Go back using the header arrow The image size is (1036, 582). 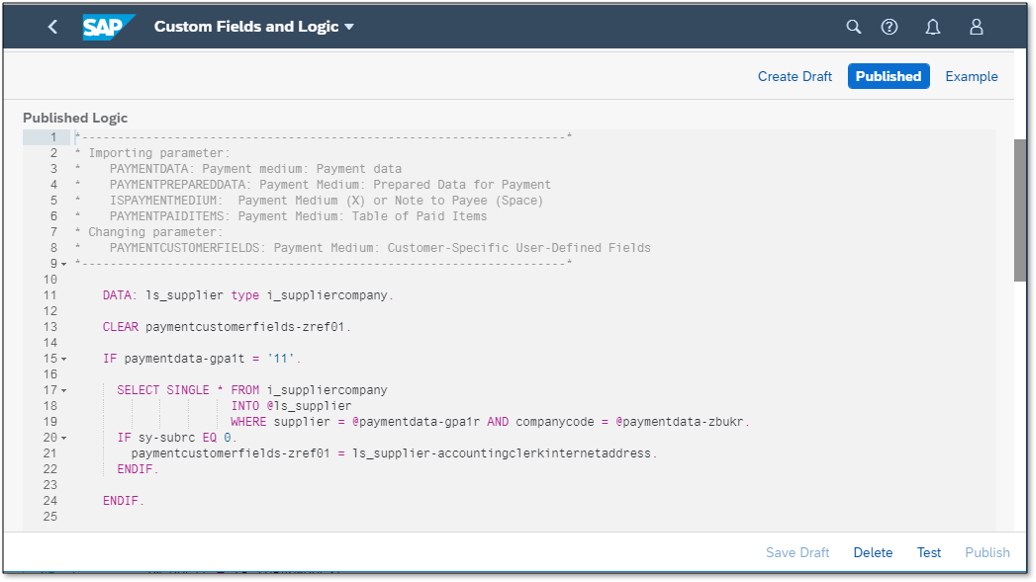tap(53, 27)
